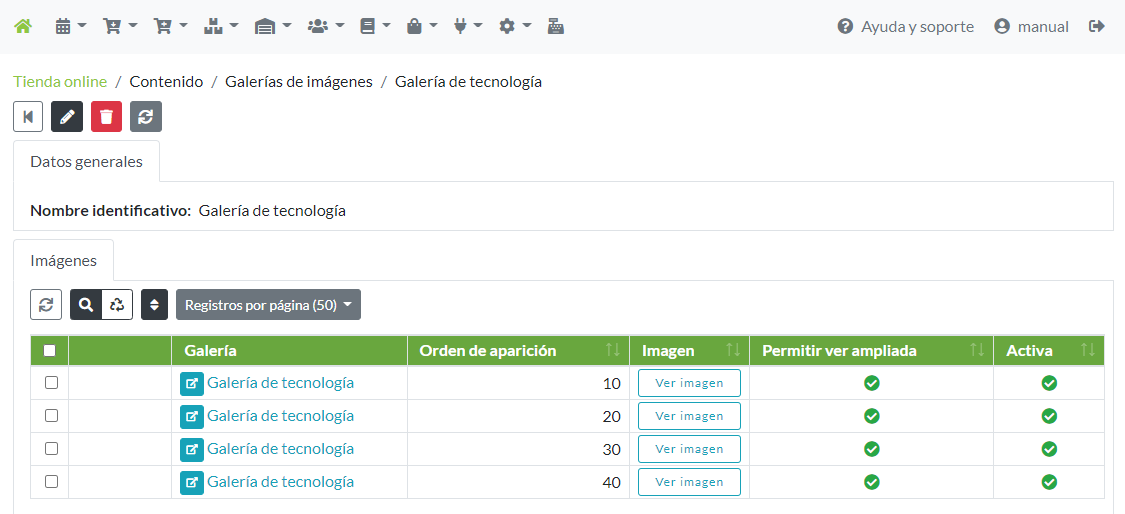Viewport: 1125px width, 514px height.
Task: Click the red trash delete button
Action: click(x=106, y=117)
